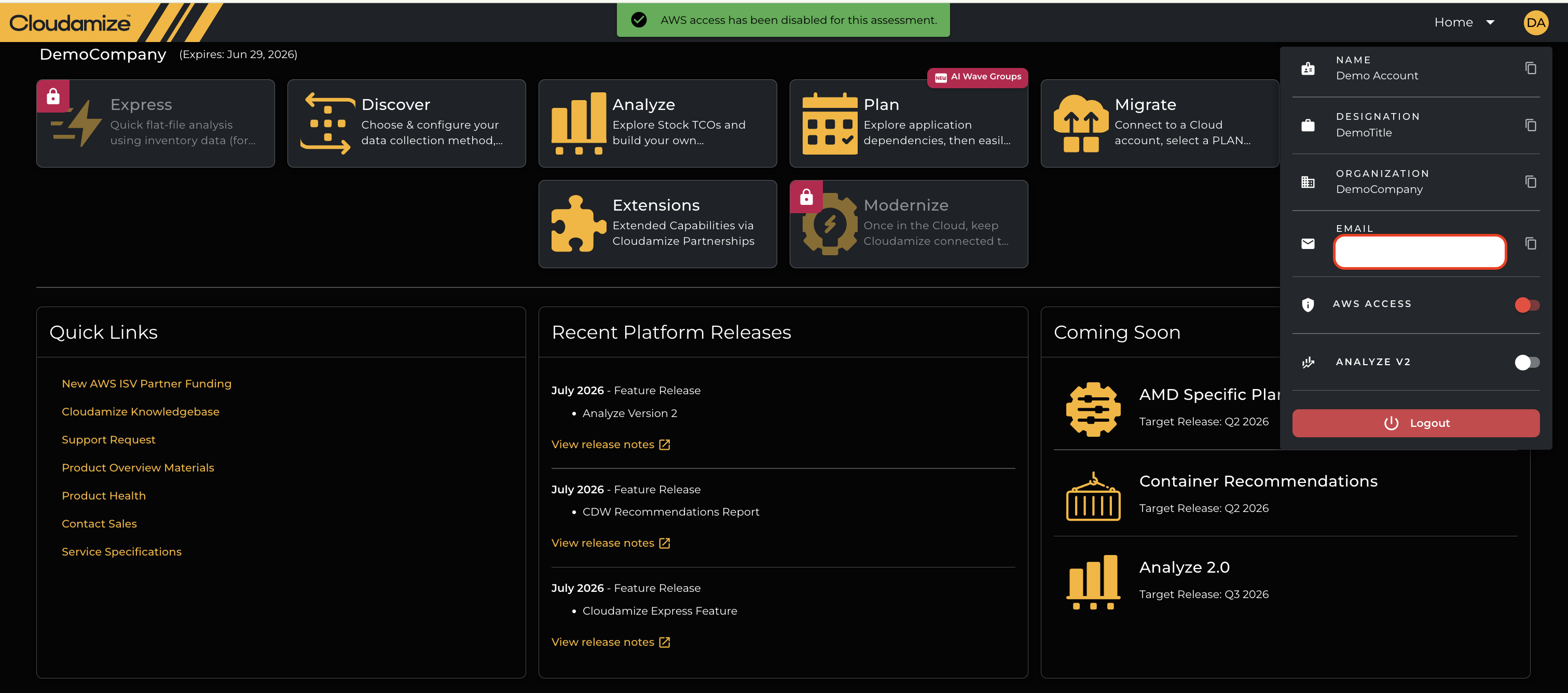Image resolution: width=1568 pixels, height=693 pixels.
Task: Click the Logout button
Action: [1415, 423]
